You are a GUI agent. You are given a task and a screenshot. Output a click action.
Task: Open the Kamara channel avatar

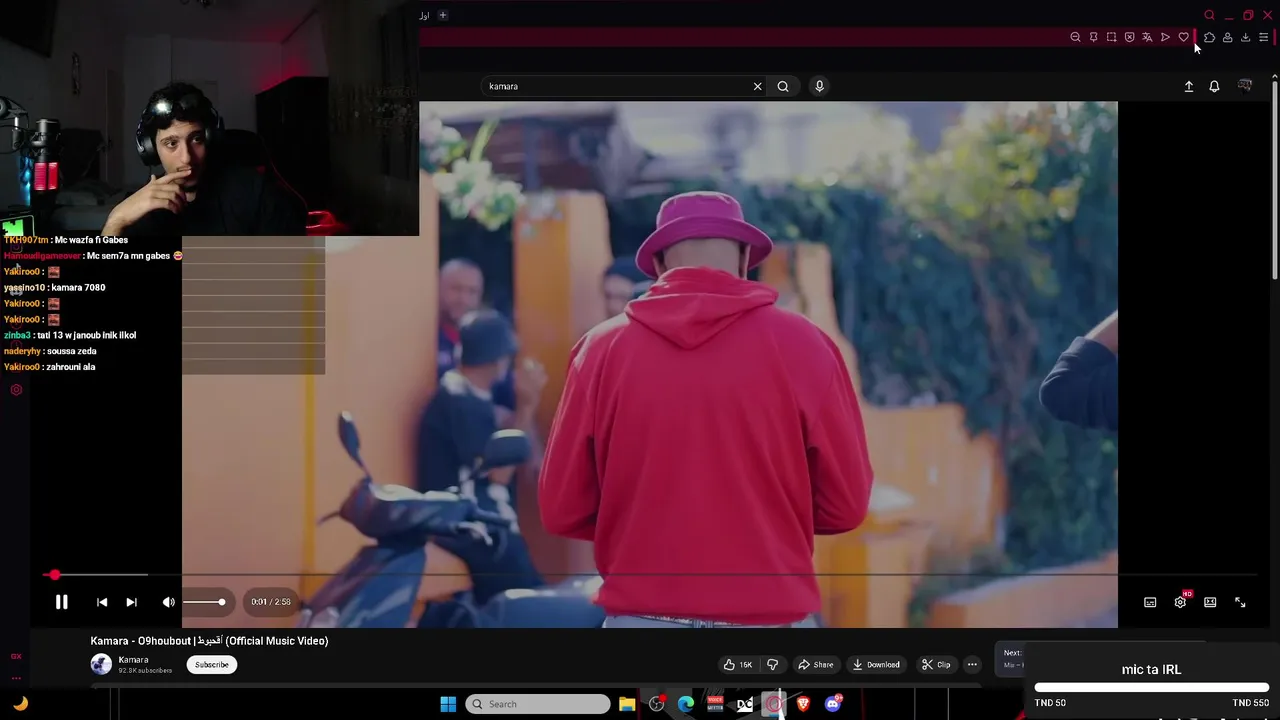[101, 664]
